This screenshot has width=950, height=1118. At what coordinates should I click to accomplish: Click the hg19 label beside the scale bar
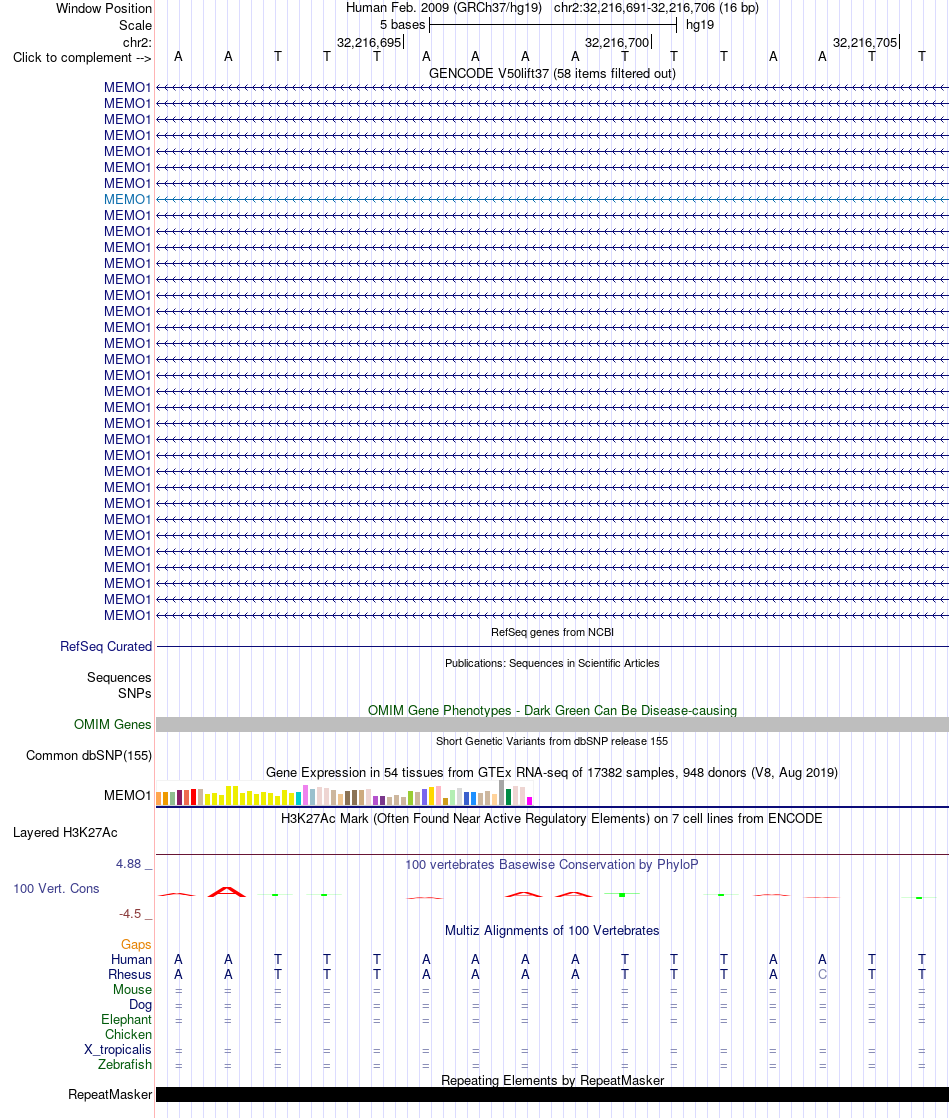(700, 25)
